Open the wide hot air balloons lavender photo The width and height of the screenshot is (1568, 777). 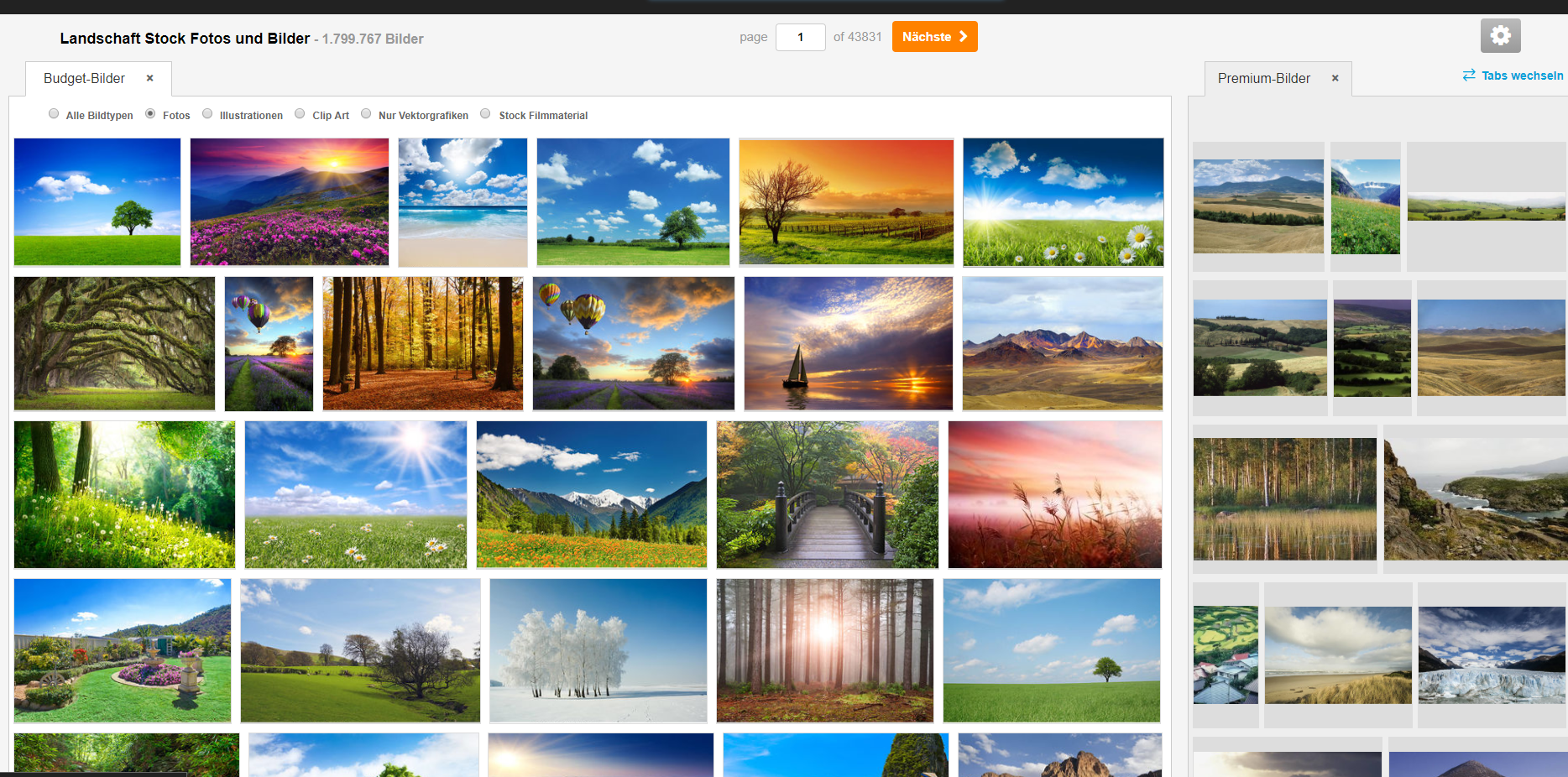pyautogui.click(x=634, y=343)
